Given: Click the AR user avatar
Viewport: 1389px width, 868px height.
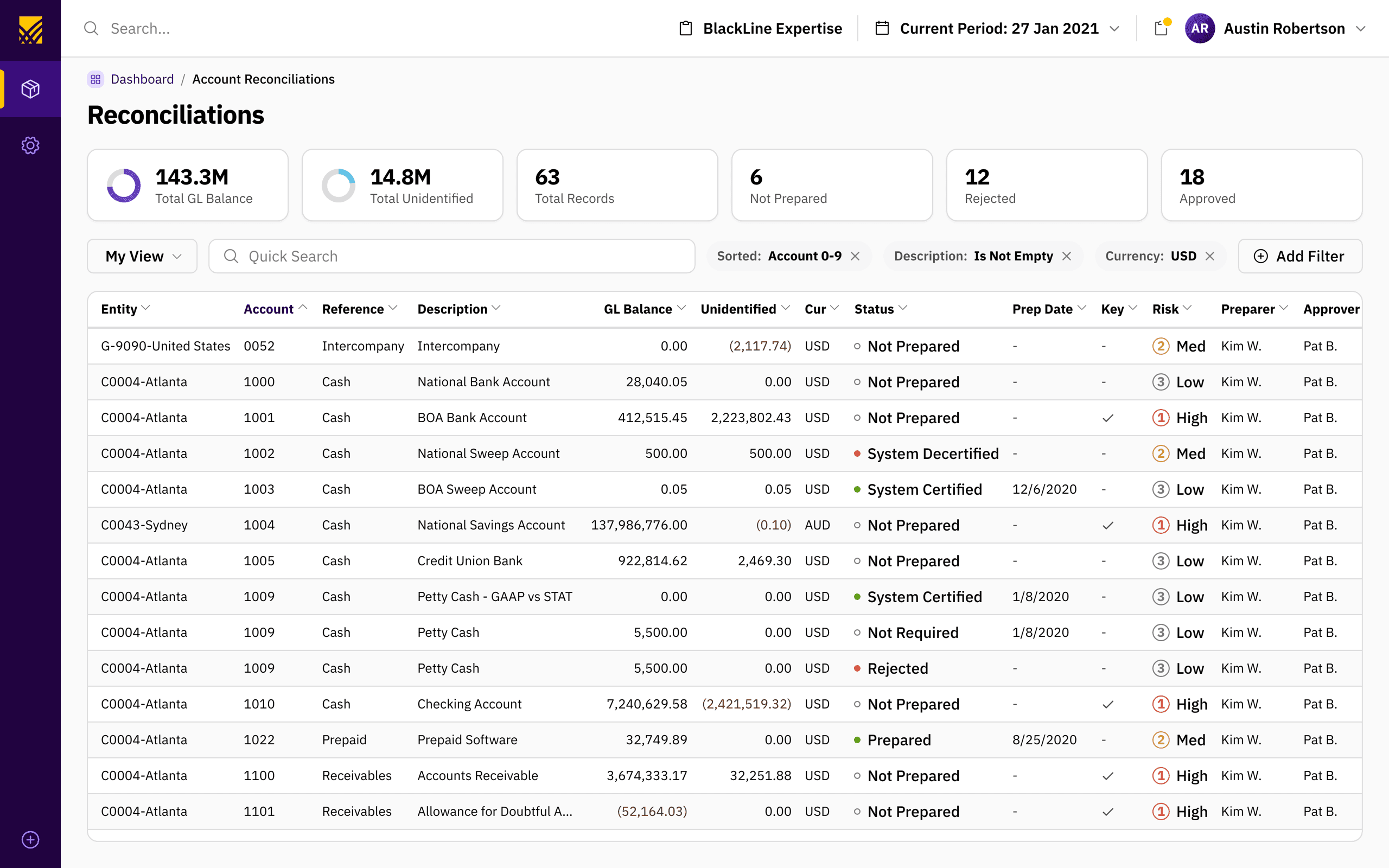Looking at the screenshot, I should tap(1200, 28).
